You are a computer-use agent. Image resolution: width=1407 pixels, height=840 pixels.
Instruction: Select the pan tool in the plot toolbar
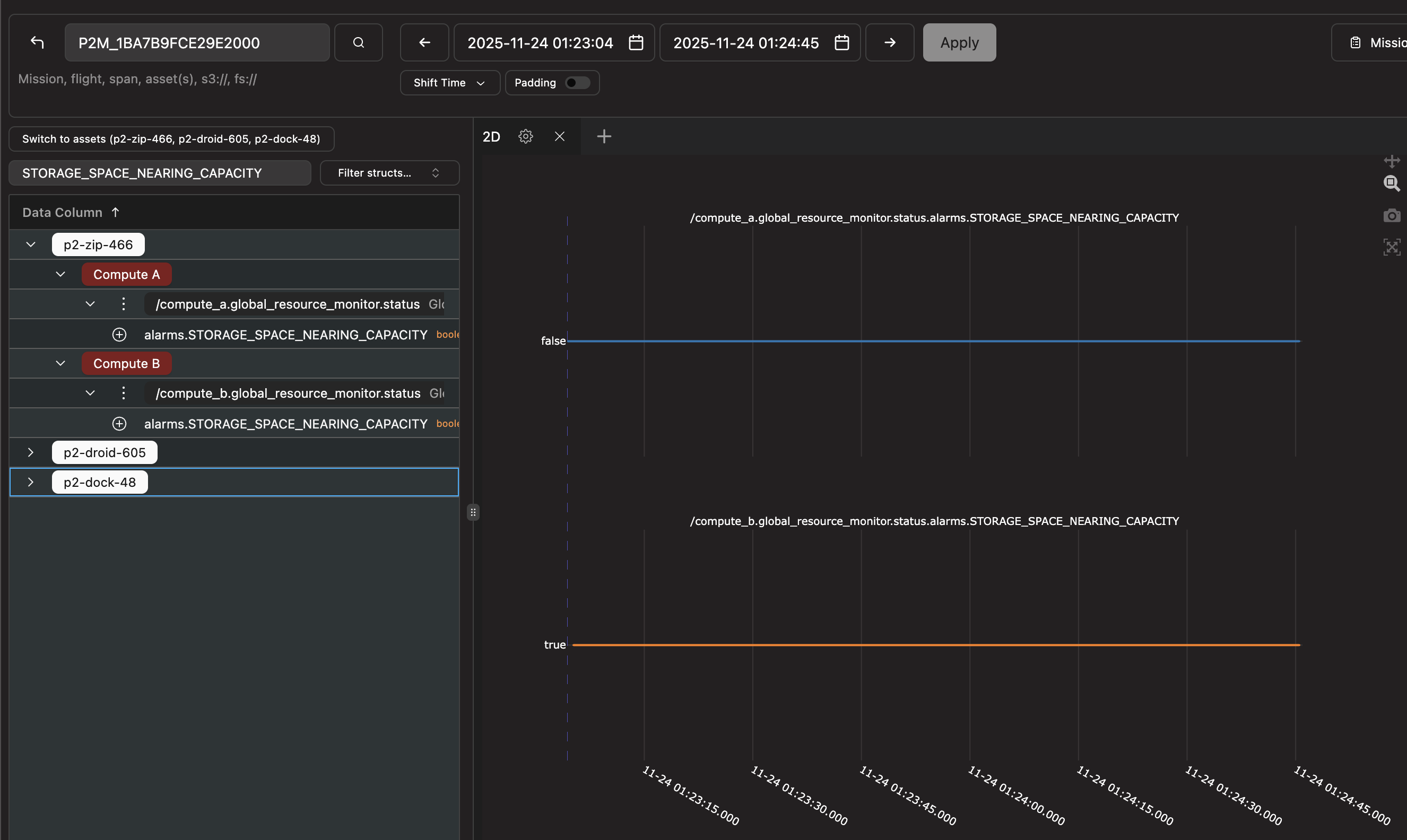click(x=1392, y=161)
